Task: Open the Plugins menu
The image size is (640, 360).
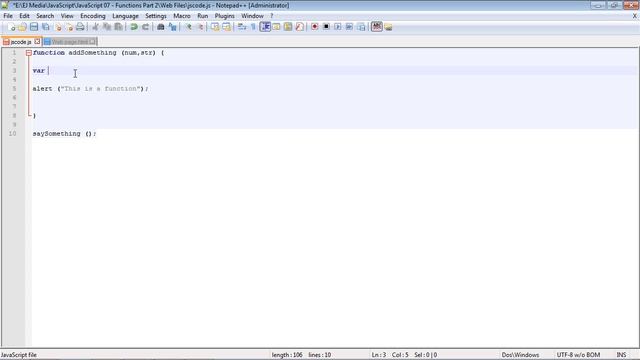Action: pyautogui.click(x=224, y=16)
